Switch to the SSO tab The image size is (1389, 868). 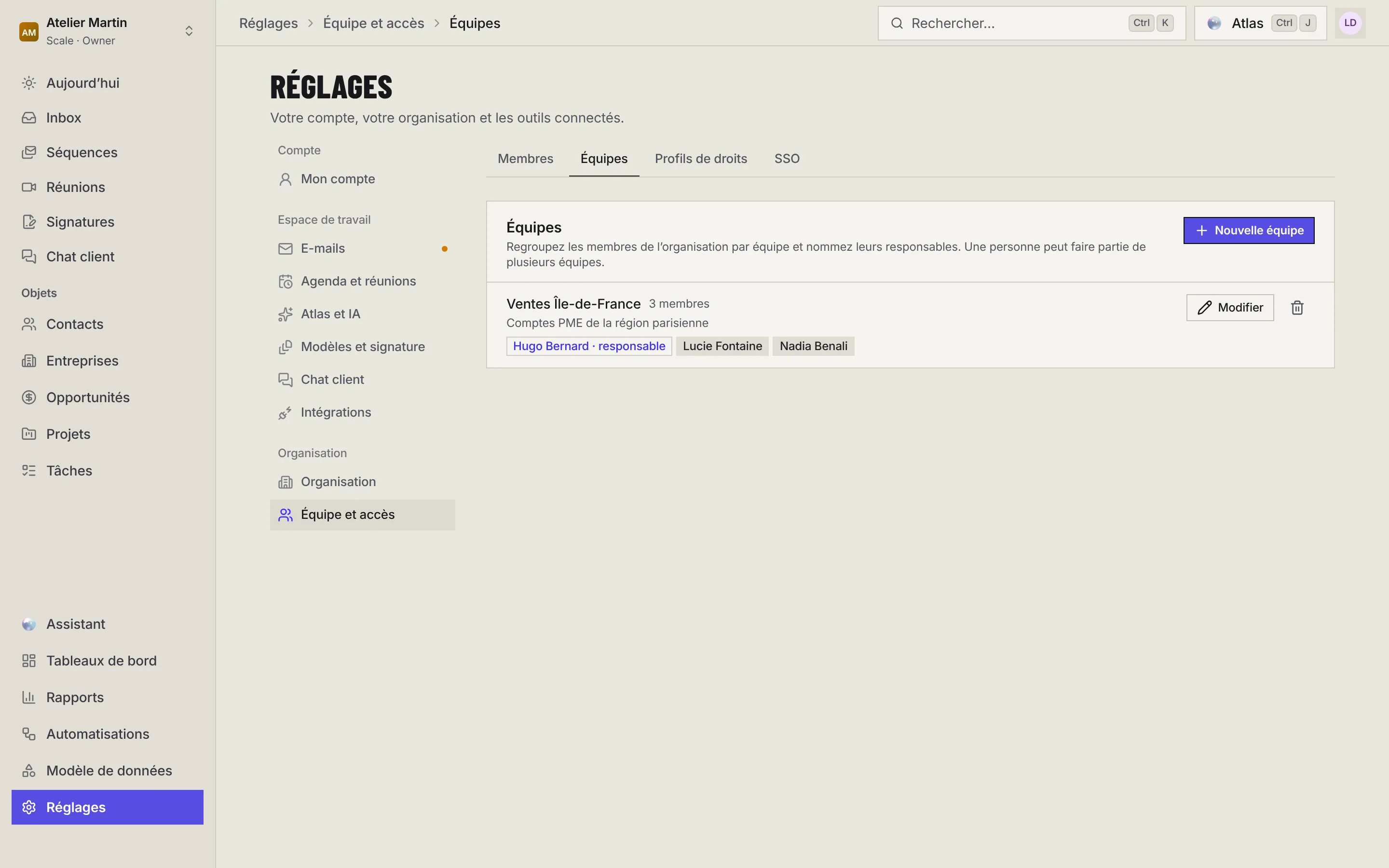coord(787,159)
